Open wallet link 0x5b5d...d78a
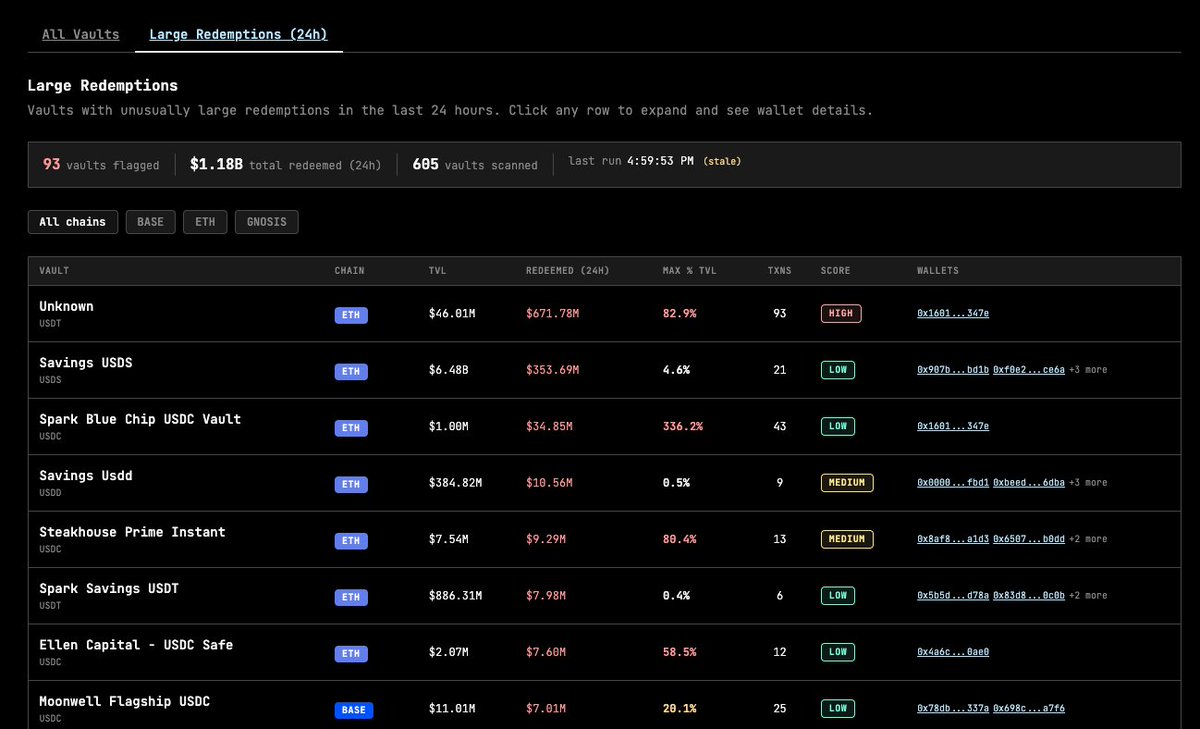This screenshot has width=1200, height=729. 953,596
